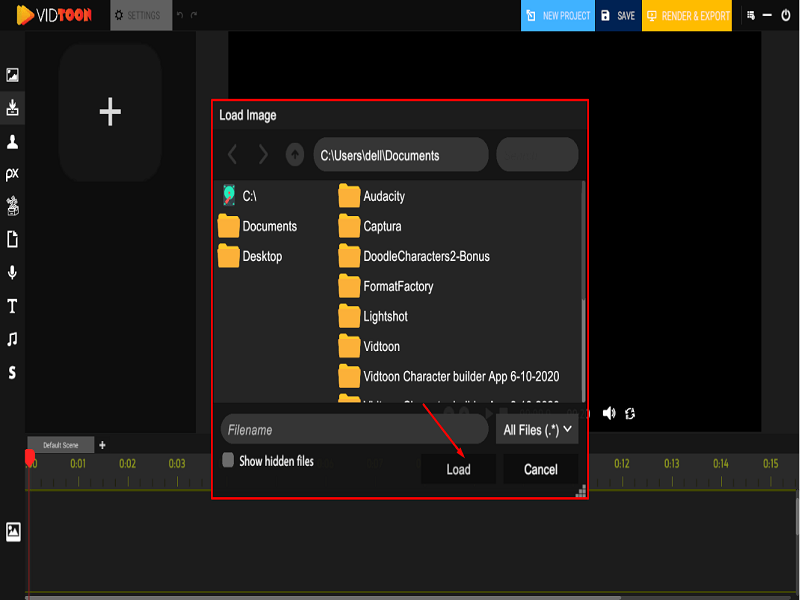Open the music library icon
The height and width of the screenshot is (600, 800).
12,339
